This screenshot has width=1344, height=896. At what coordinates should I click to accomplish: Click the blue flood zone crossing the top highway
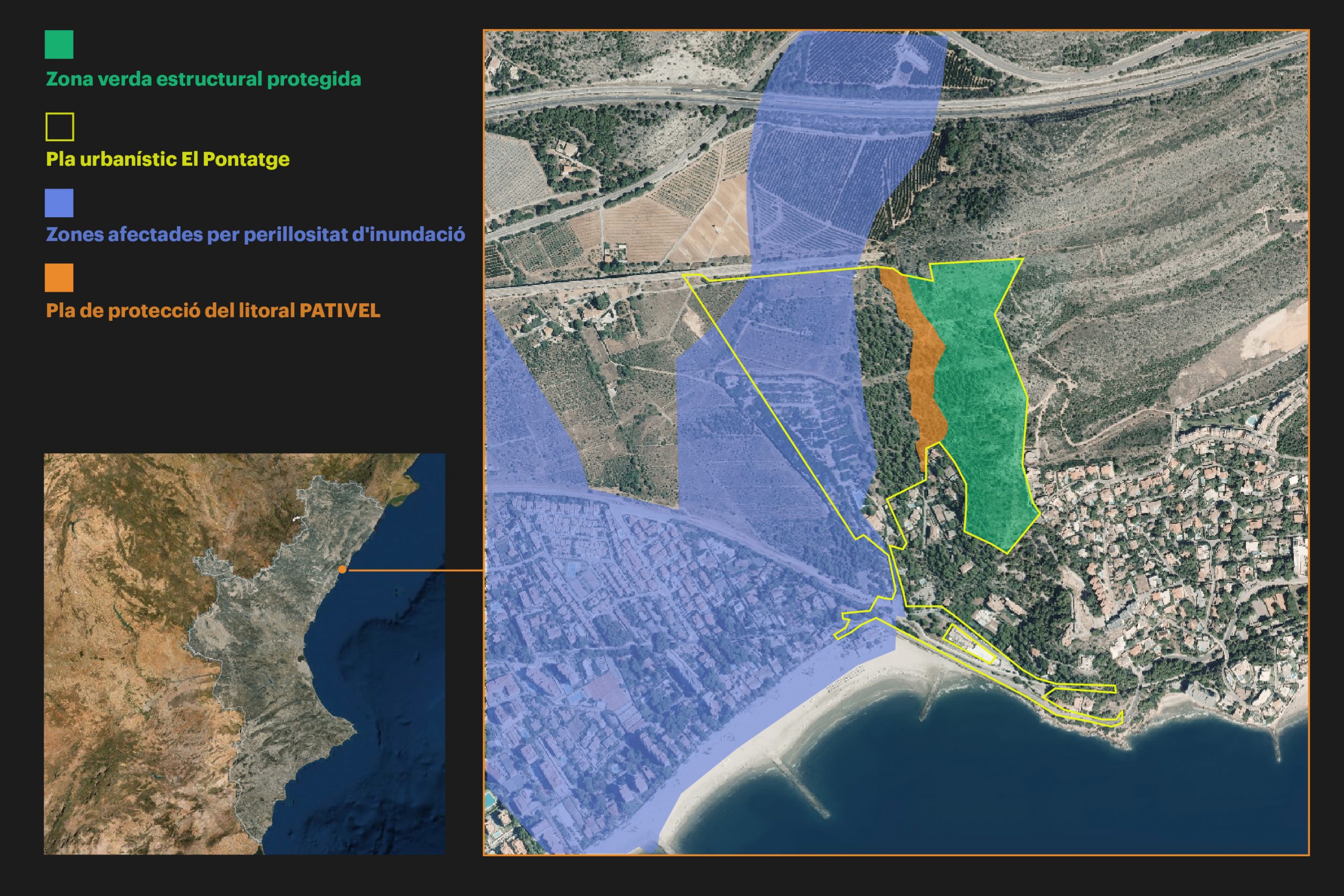pyautogui.click(x=846, y=103)
